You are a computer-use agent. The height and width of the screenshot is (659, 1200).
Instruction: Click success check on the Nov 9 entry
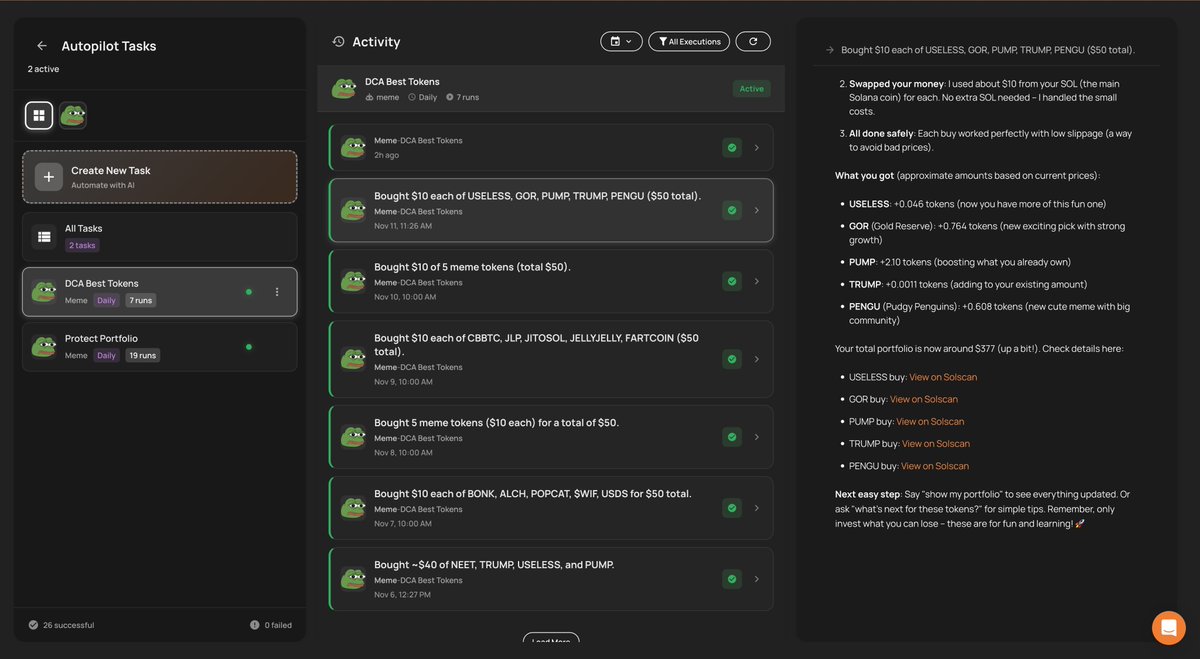point(732,359)
